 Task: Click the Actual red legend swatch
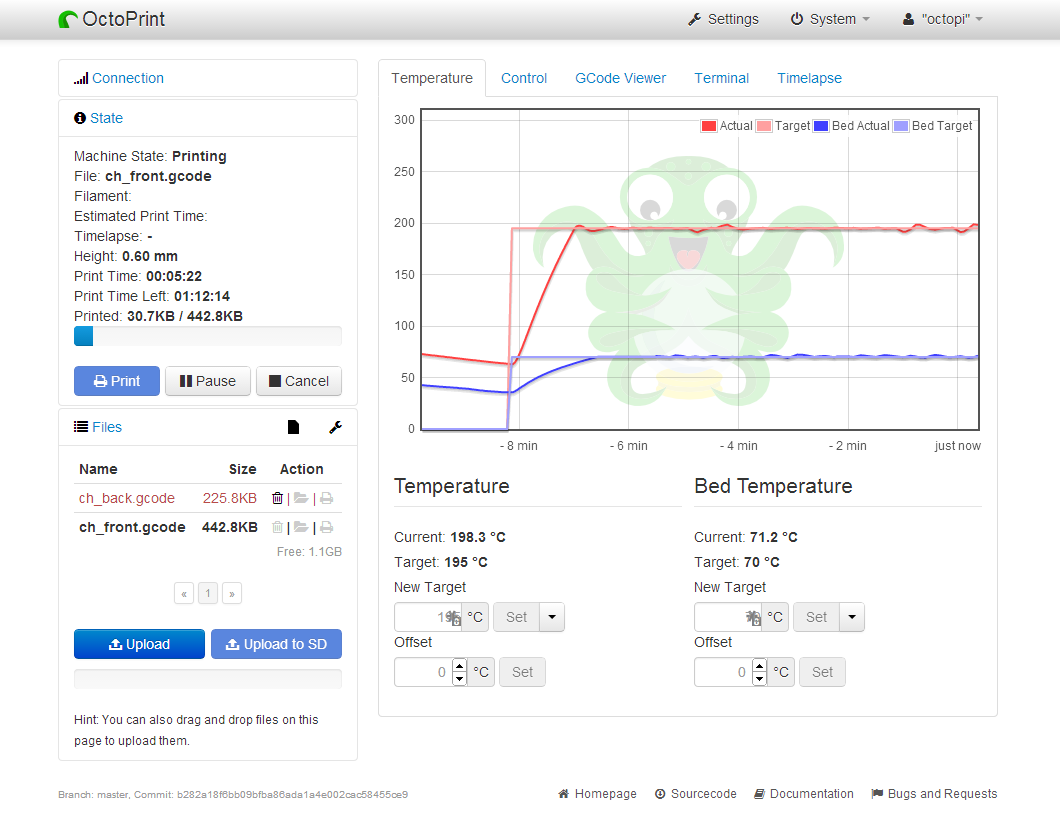(x=708, y=126)
